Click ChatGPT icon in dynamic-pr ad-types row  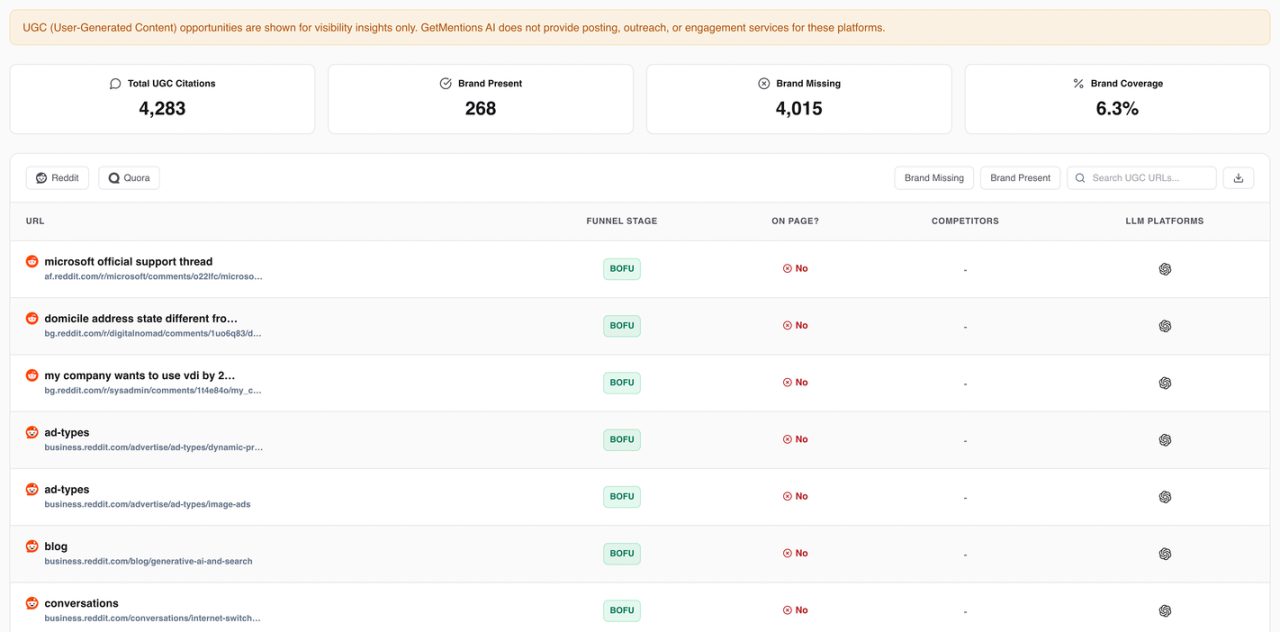[1165, 440]
